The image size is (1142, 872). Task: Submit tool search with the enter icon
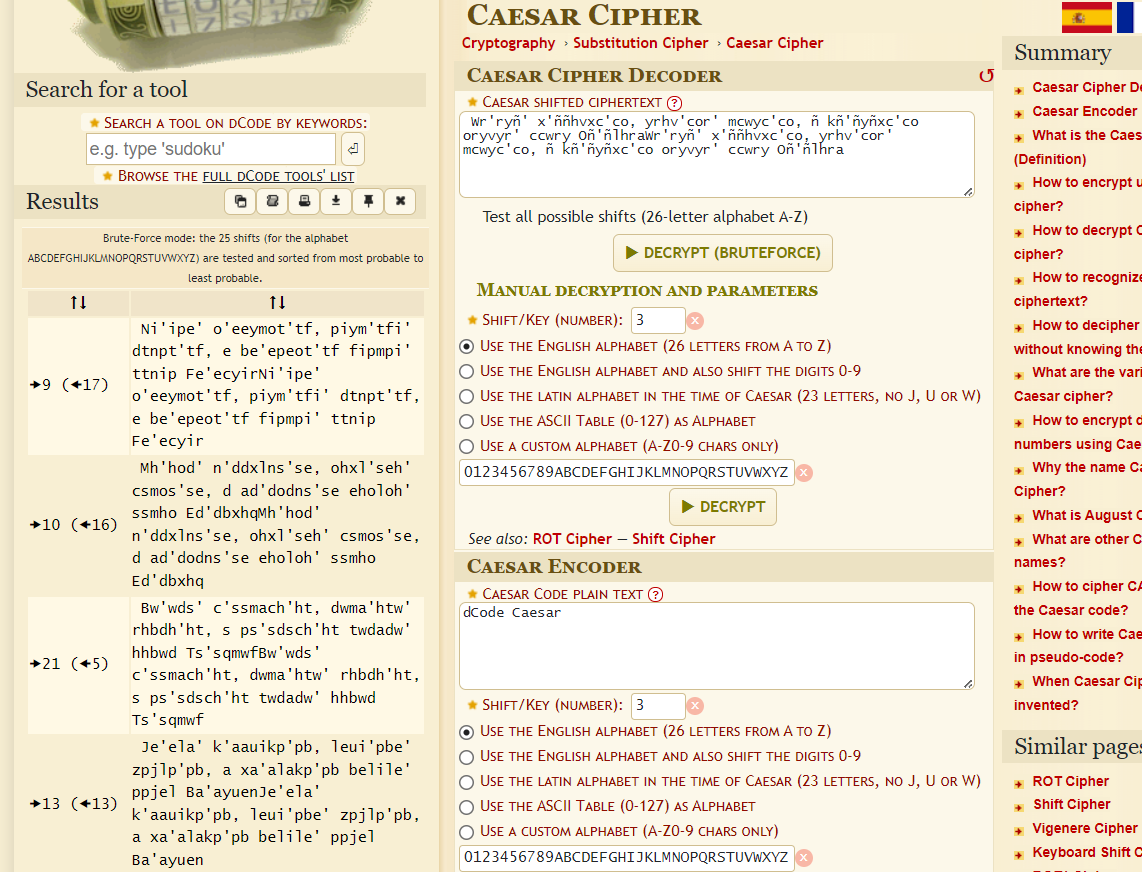pos(353,149)
